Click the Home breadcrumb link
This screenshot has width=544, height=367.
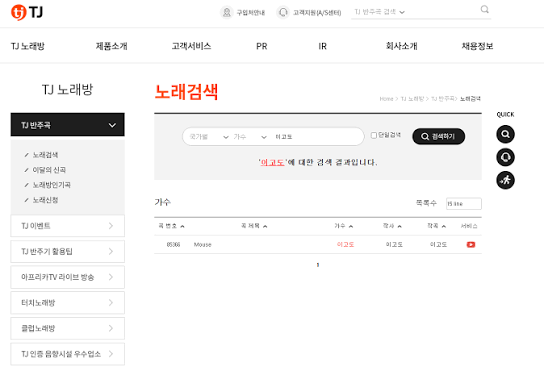386,99
